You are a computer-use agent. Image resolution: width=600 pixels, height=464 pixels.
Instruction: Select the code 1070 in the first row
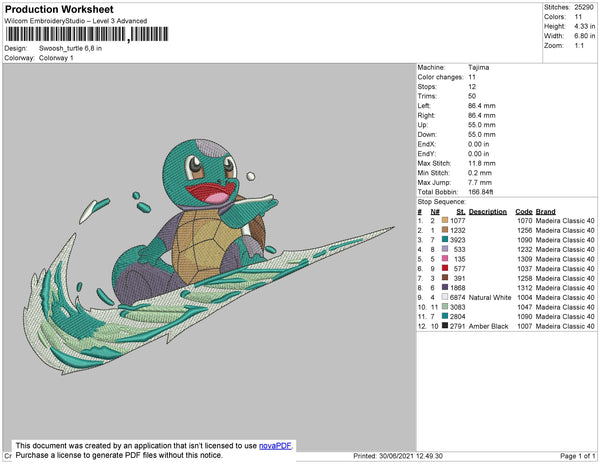tap(525, 221)
